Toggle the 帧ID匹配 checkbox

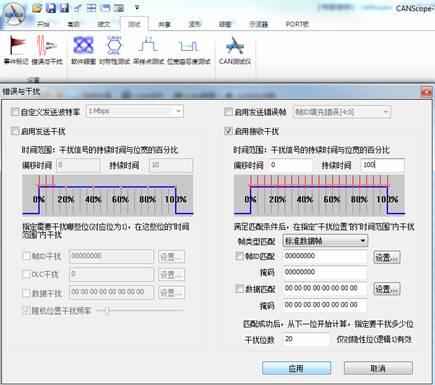[x=239, y=256]
